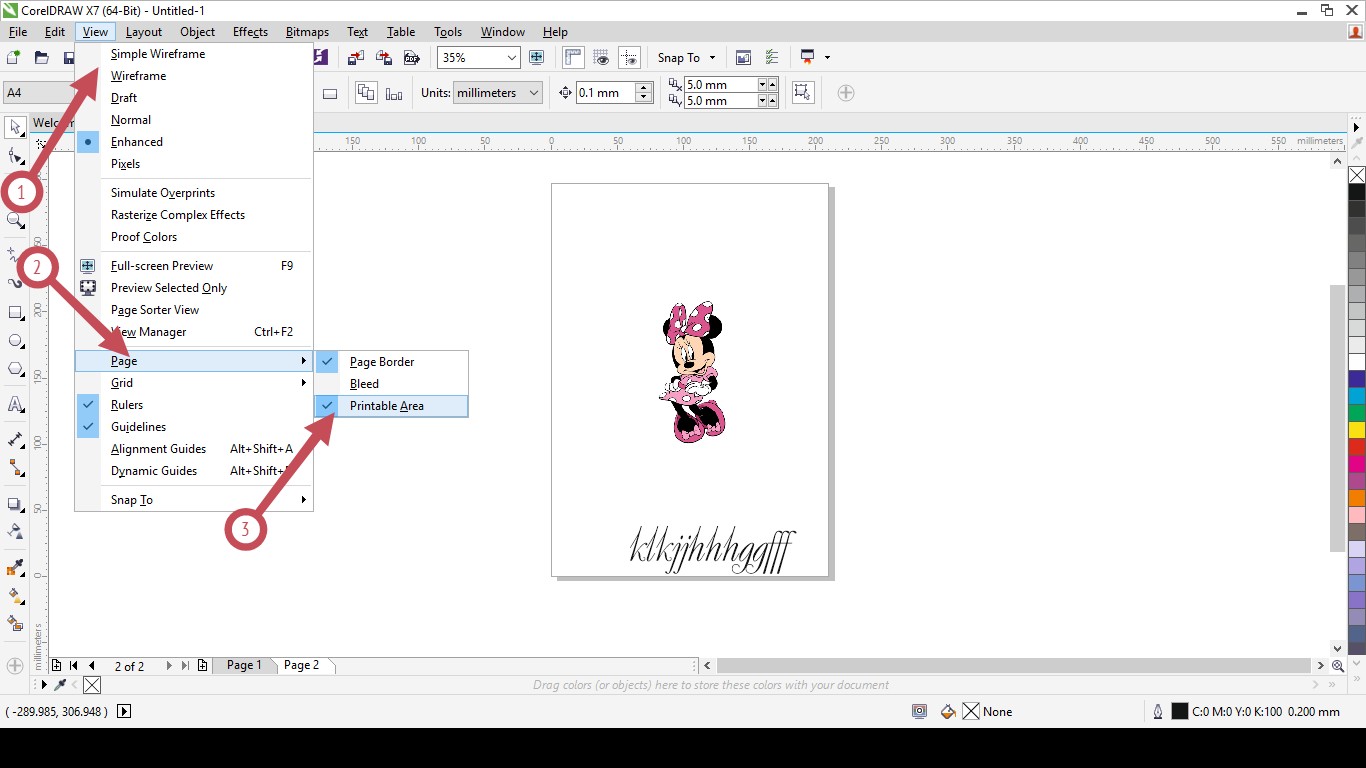
Task: Select the Artistic Media tool
Action: click(x=15, y=283)
